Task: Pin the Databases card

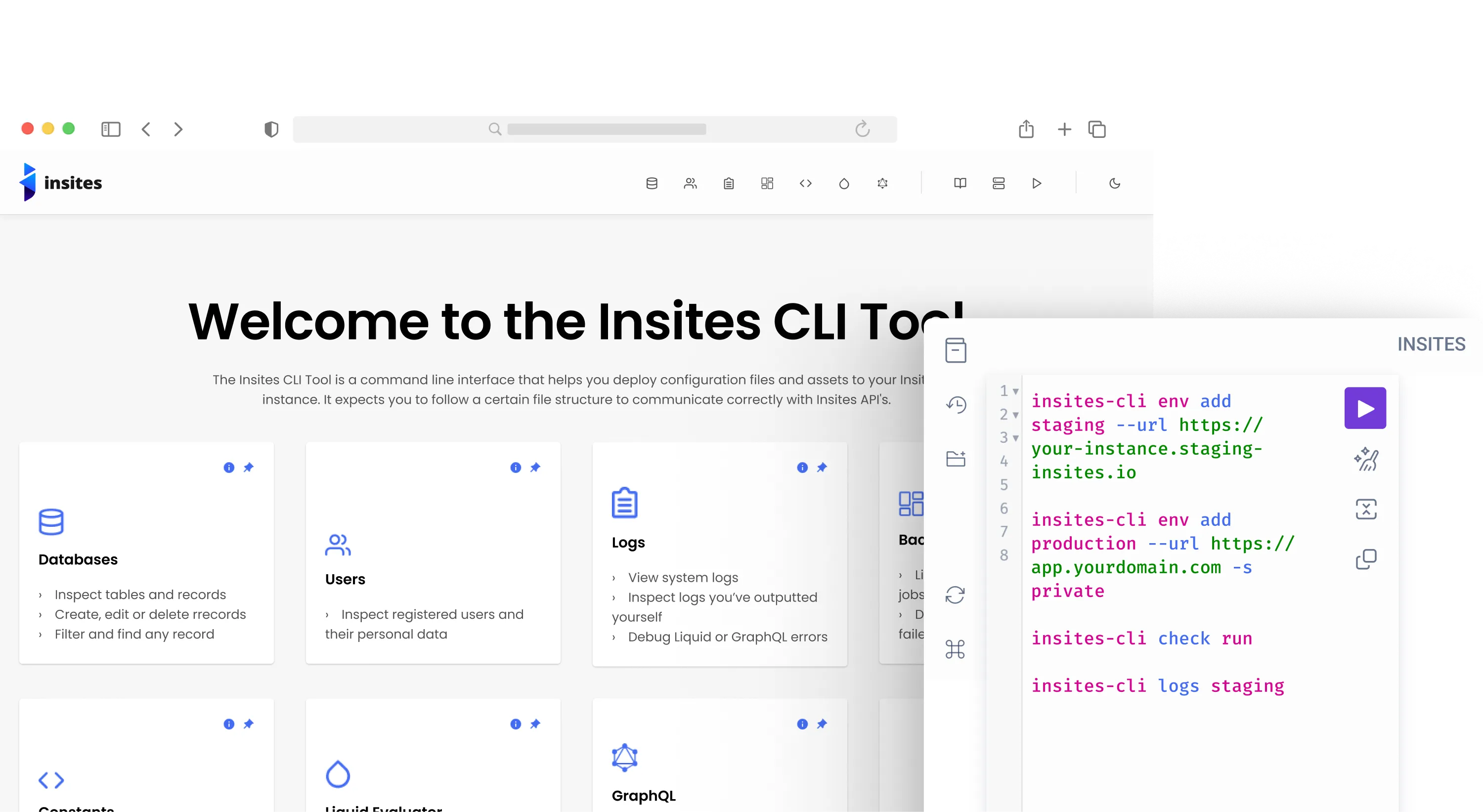Action: (x=248, y=468)
